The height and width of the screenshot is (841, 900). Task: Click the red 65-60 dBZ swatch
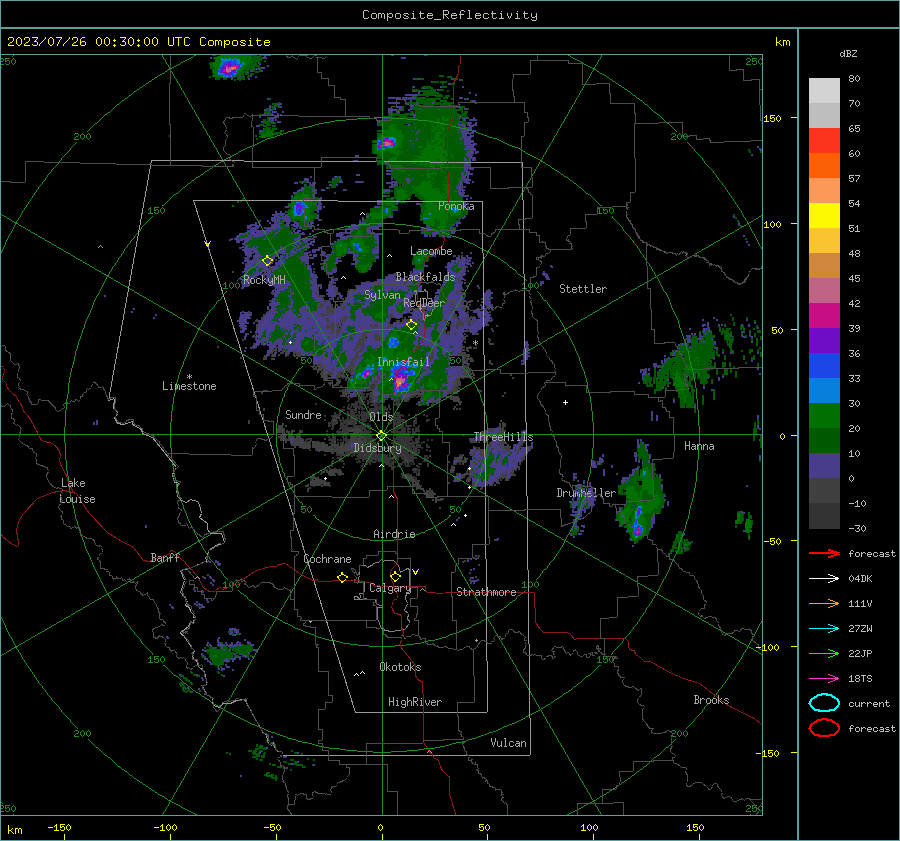[824, 141]
